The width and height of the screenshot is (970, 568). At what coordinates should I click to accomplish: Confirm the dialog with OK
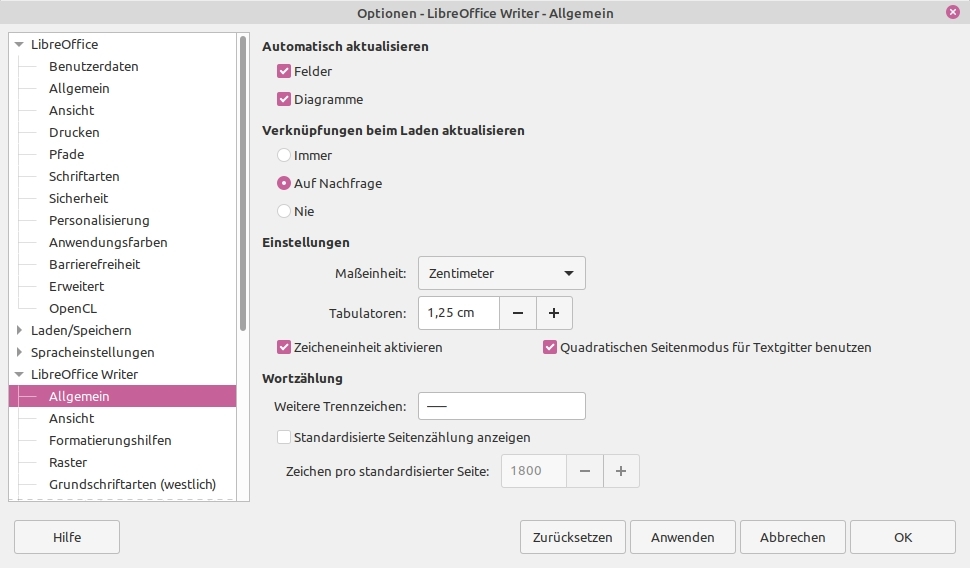(903, 537)
